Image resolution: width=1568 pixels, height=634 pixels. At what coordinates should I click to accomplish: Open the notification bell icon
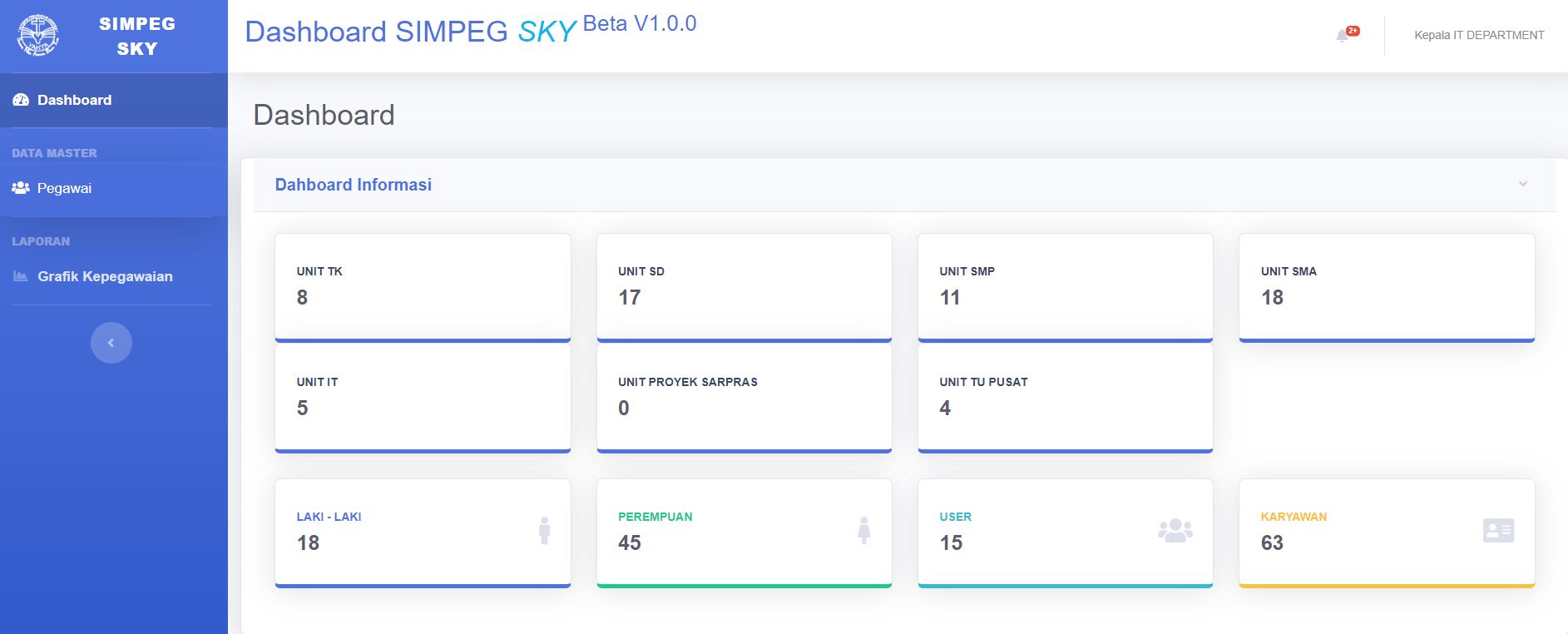1342,36
